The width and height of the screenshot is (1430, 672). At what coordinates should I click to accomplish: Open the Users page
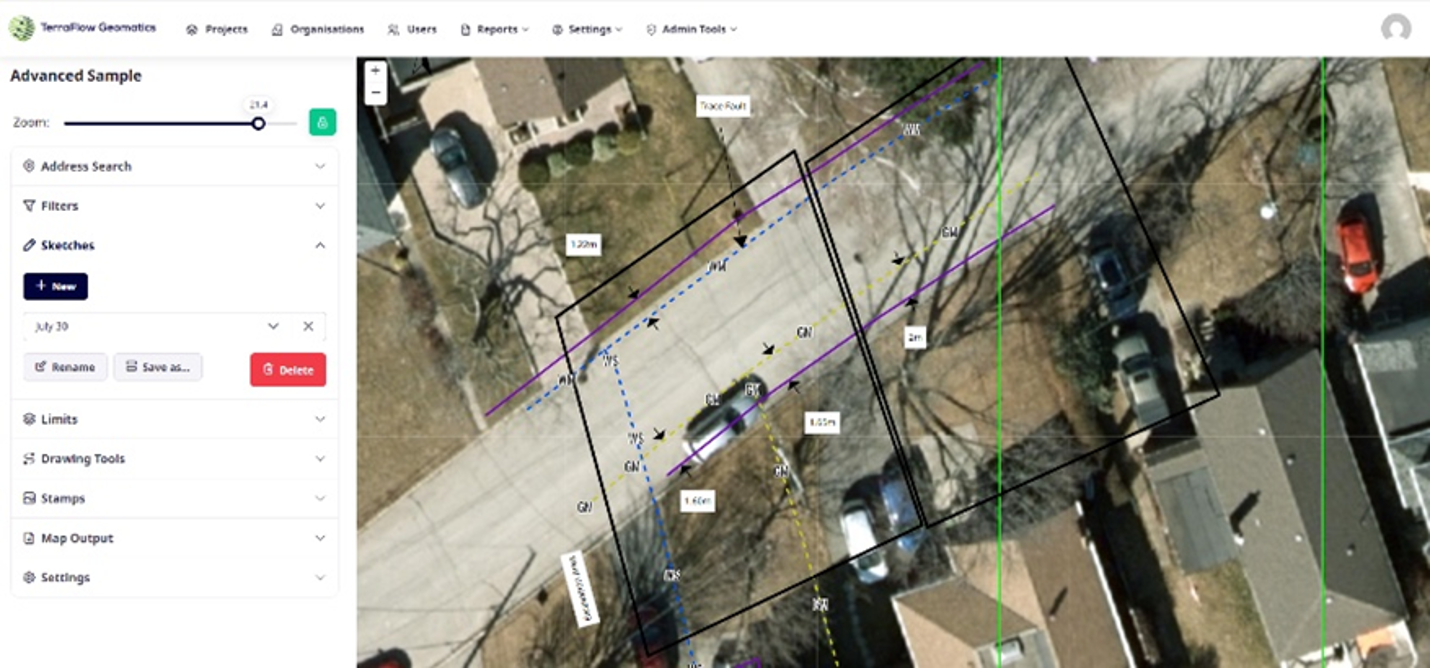412,29
